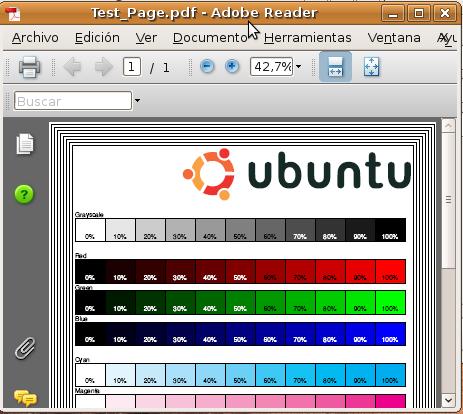Zoom in with the plus button
Image resolution: width=463 pixels, height=414 pixels.
click(x=232, y=66)
